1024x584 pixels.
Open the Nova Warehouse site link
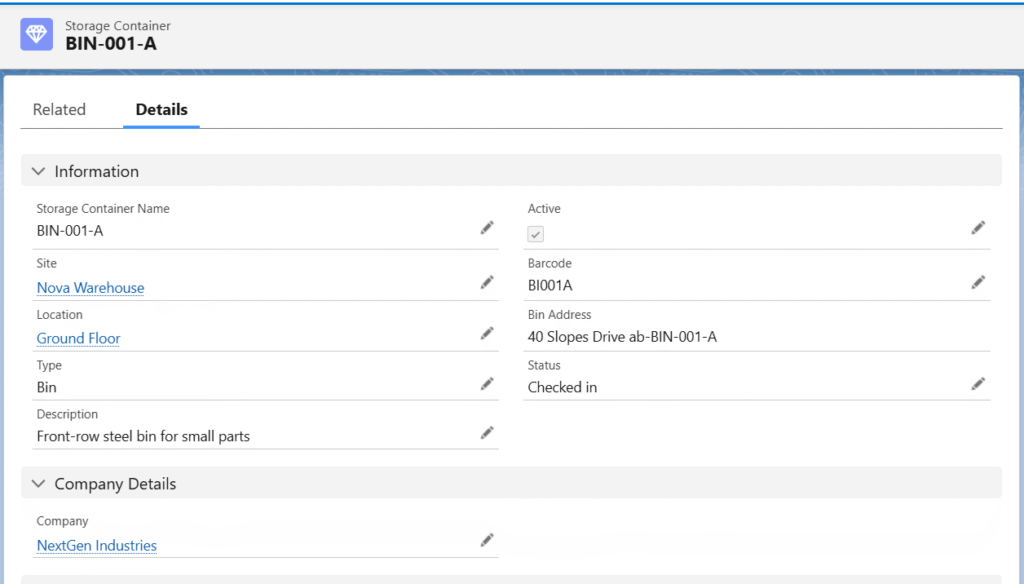[90, 288]
